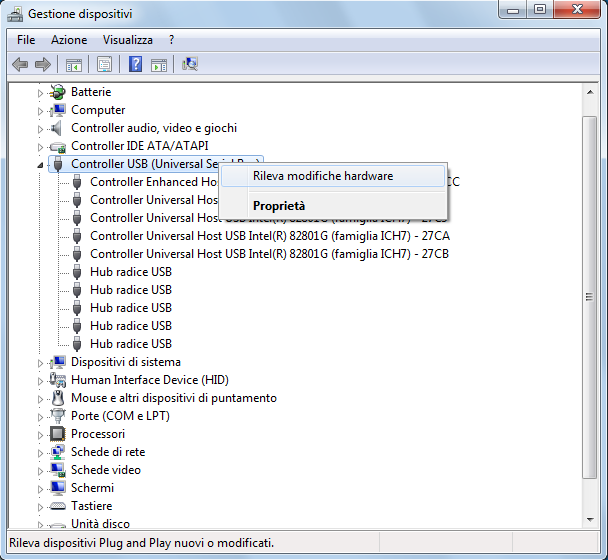The height and width of the screenshot is (560, 608).
Task: Open the Visualizza menu
Action: coord(128,40)
